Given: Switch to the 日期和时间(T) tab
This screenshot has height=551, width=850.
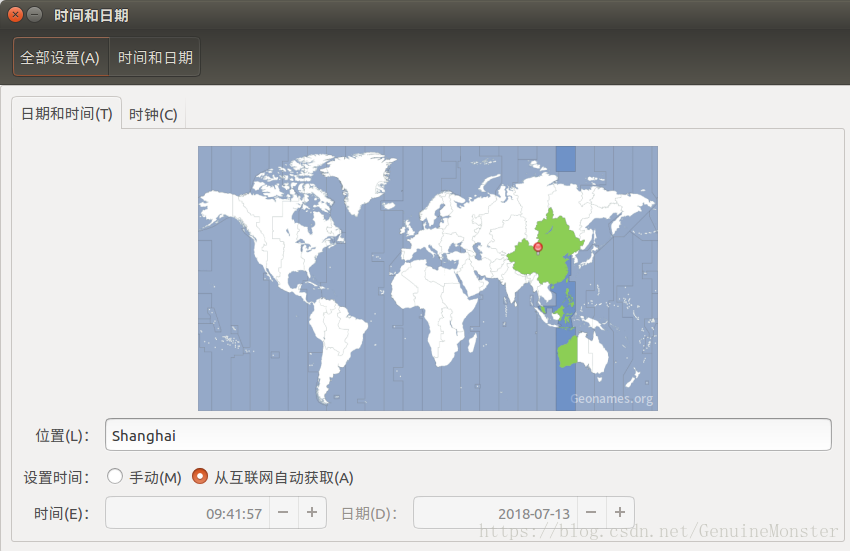Looking at the screenshot, I should (x=67, y=114).
